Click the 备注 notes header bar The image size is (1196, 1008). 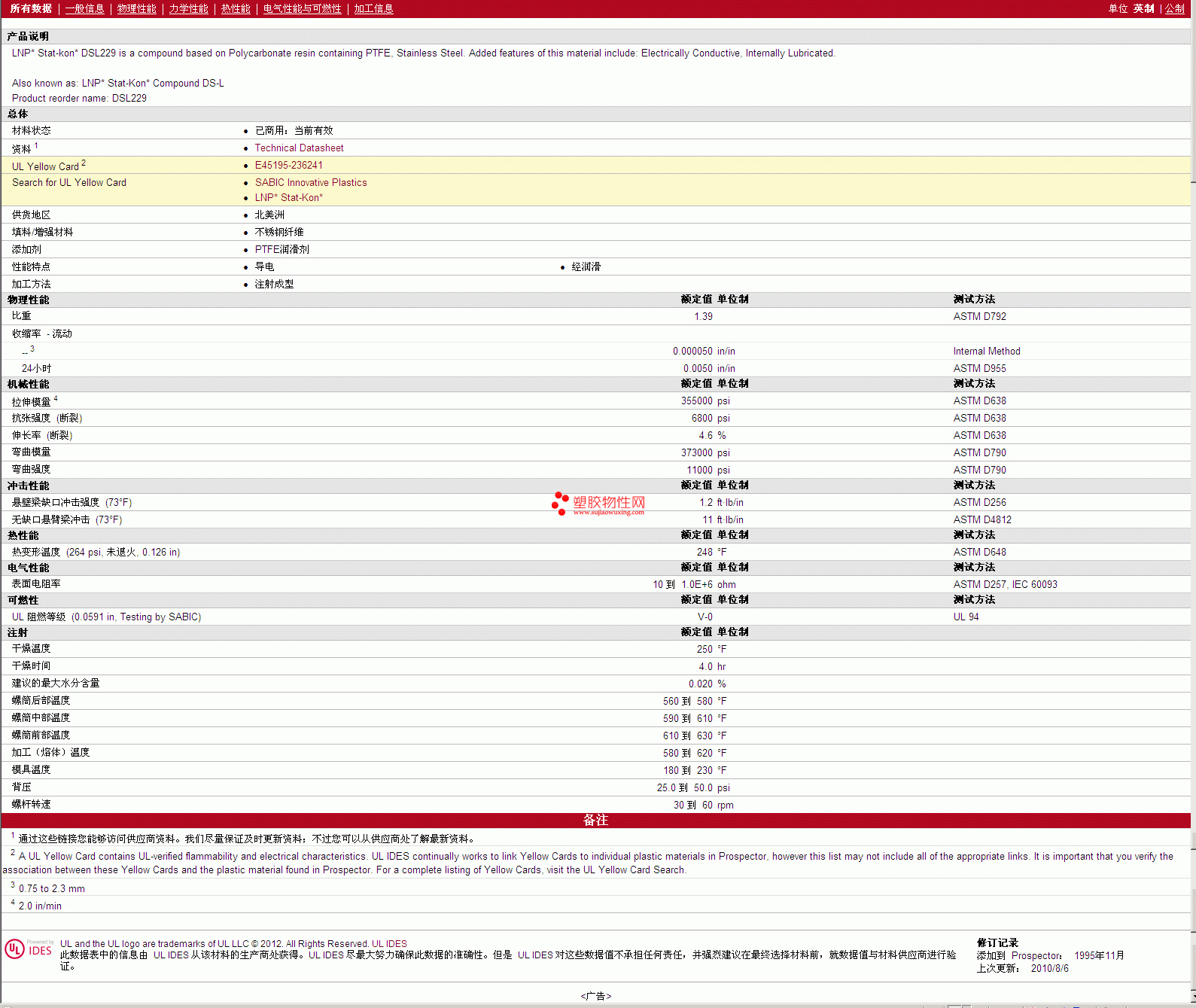[595, 821]
